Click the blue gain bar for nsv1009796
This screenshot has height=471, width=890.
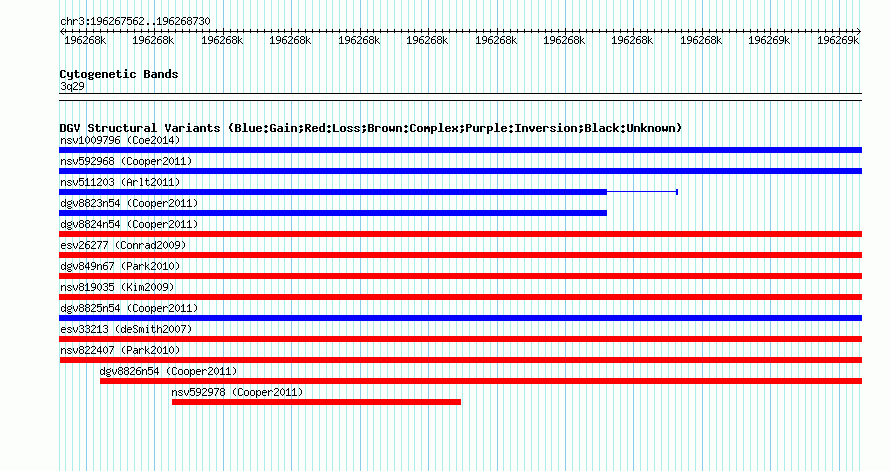[460, 150]
